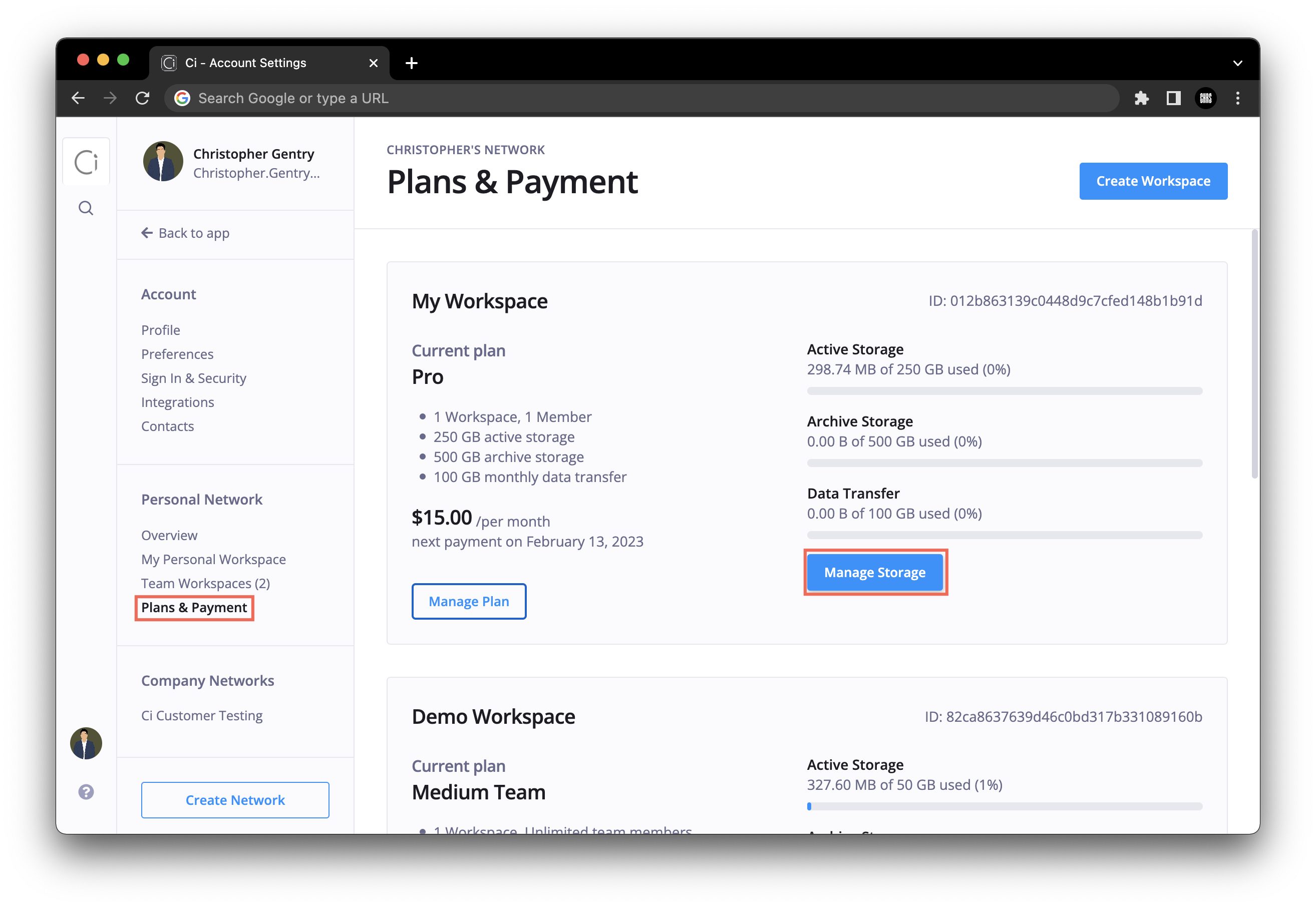
Task: Click the Medium Team plan name
Action: 479,792
